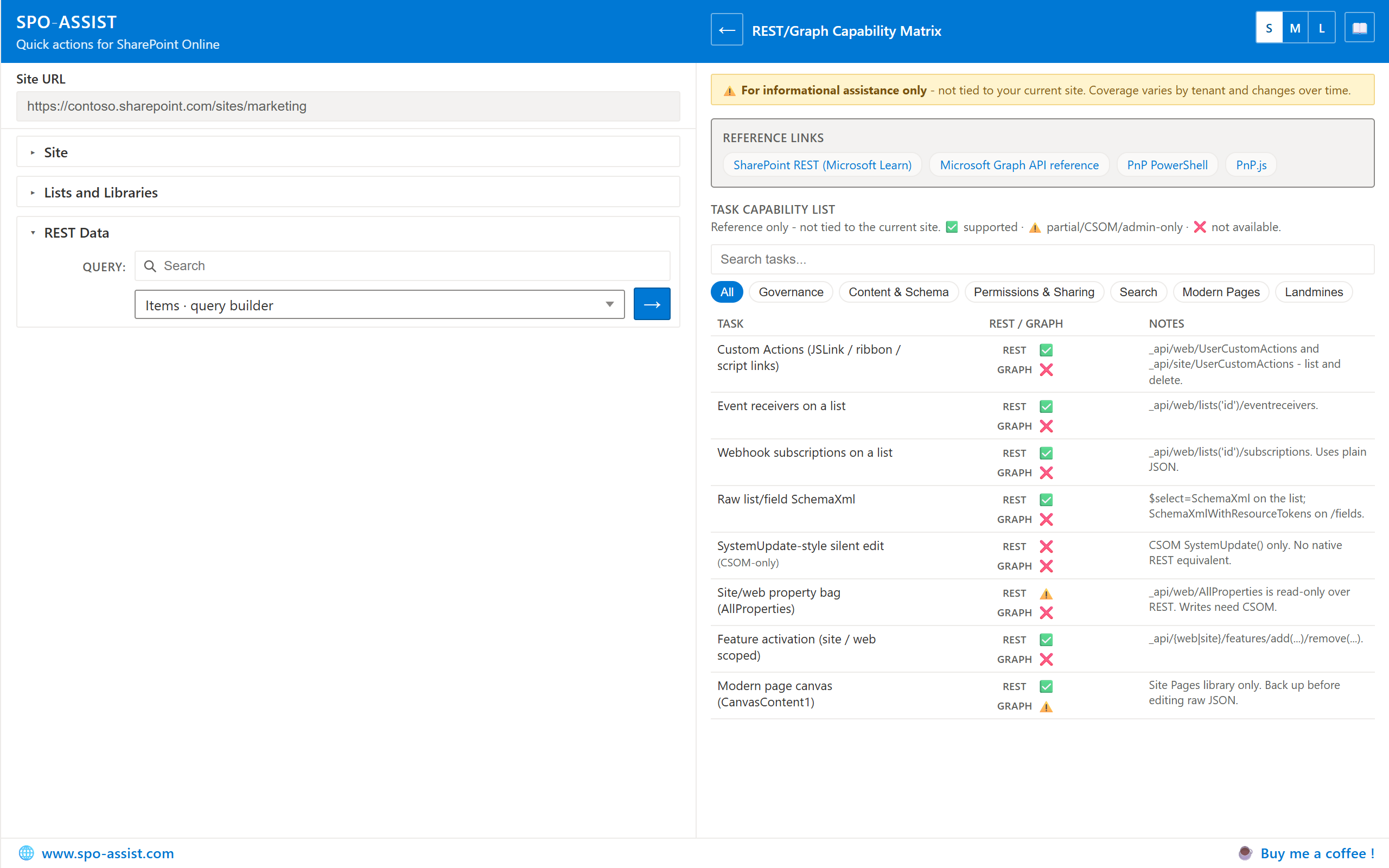Image resolution: width=1389 pixels, height=868 pixels.
Task: Click the warning icon in the informational banner
Action: pyautogui.click(x=729, y=91)
